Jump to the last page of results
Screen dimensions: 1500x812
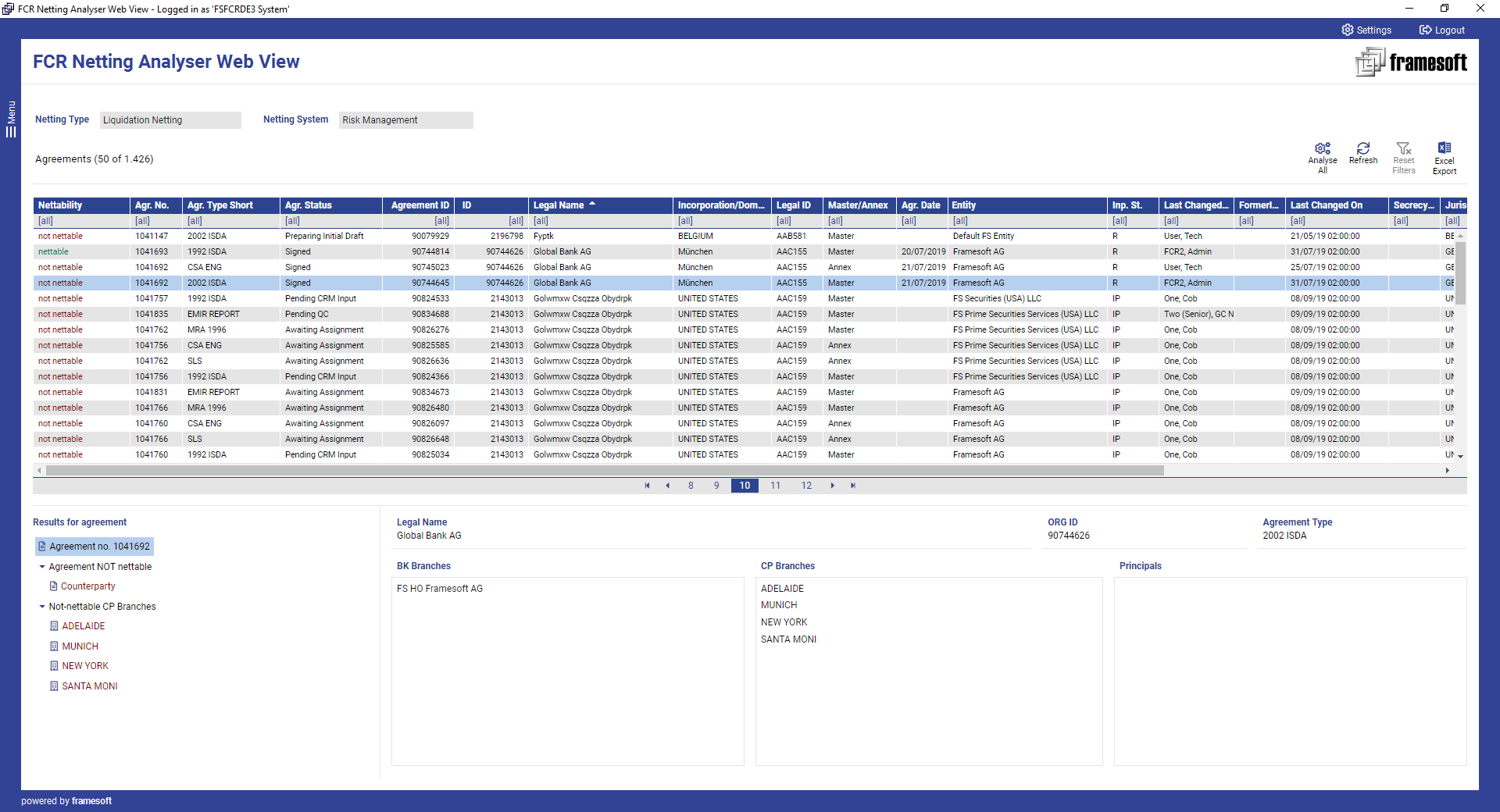click(x=853, y=486)
